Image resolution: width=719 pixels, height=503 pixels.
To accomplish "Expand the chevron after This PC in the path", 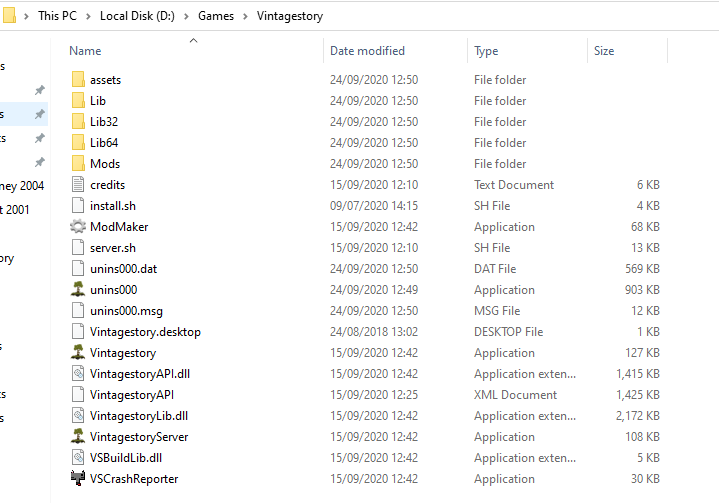I will pos(90,17).
